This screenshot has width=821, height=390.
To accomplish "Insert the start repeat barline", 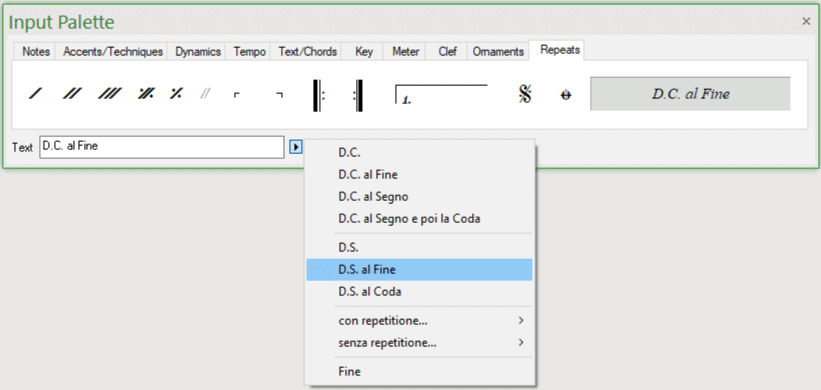I will 319,95.
